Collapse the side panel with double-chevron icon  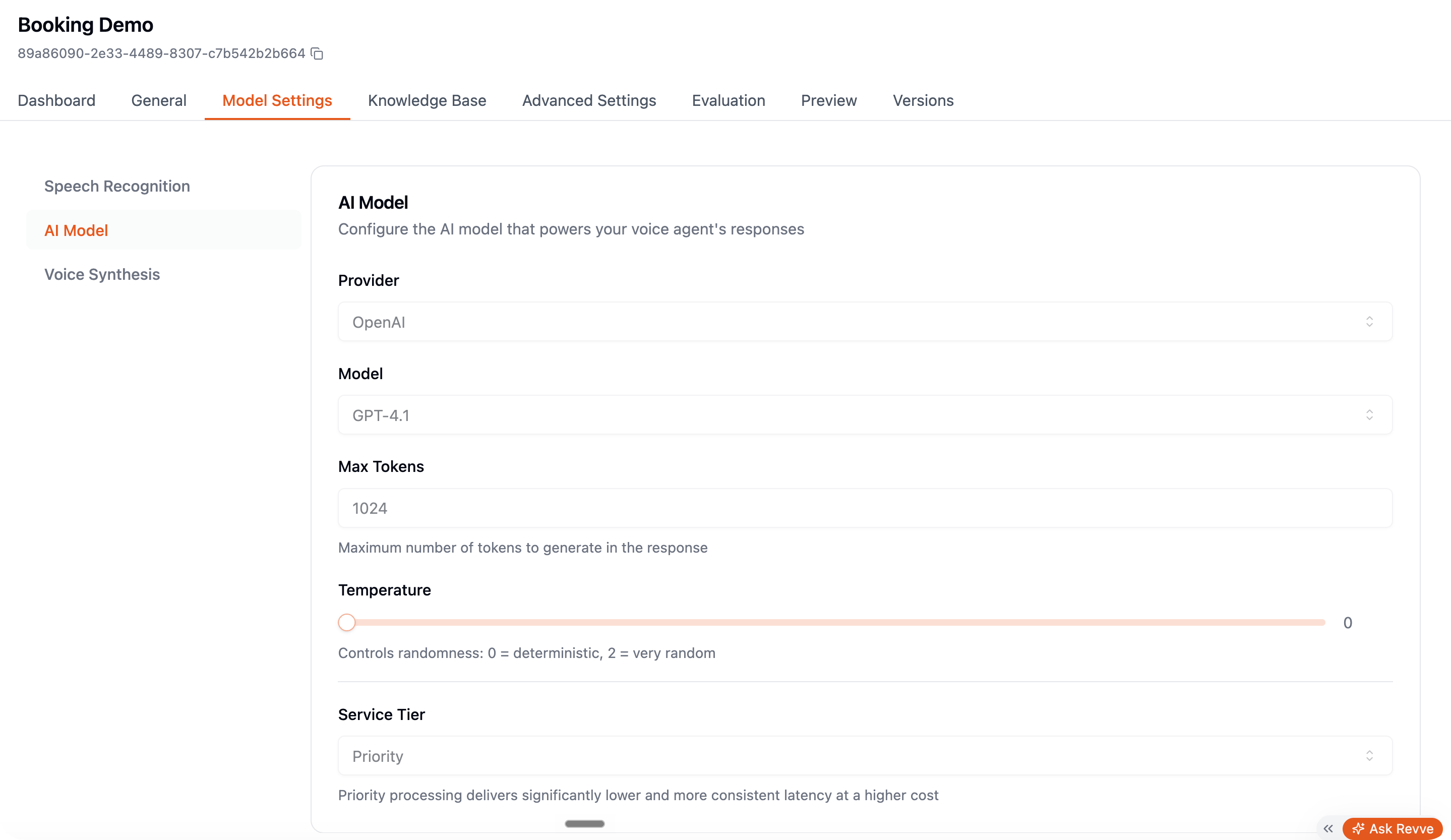(1328, 828)
